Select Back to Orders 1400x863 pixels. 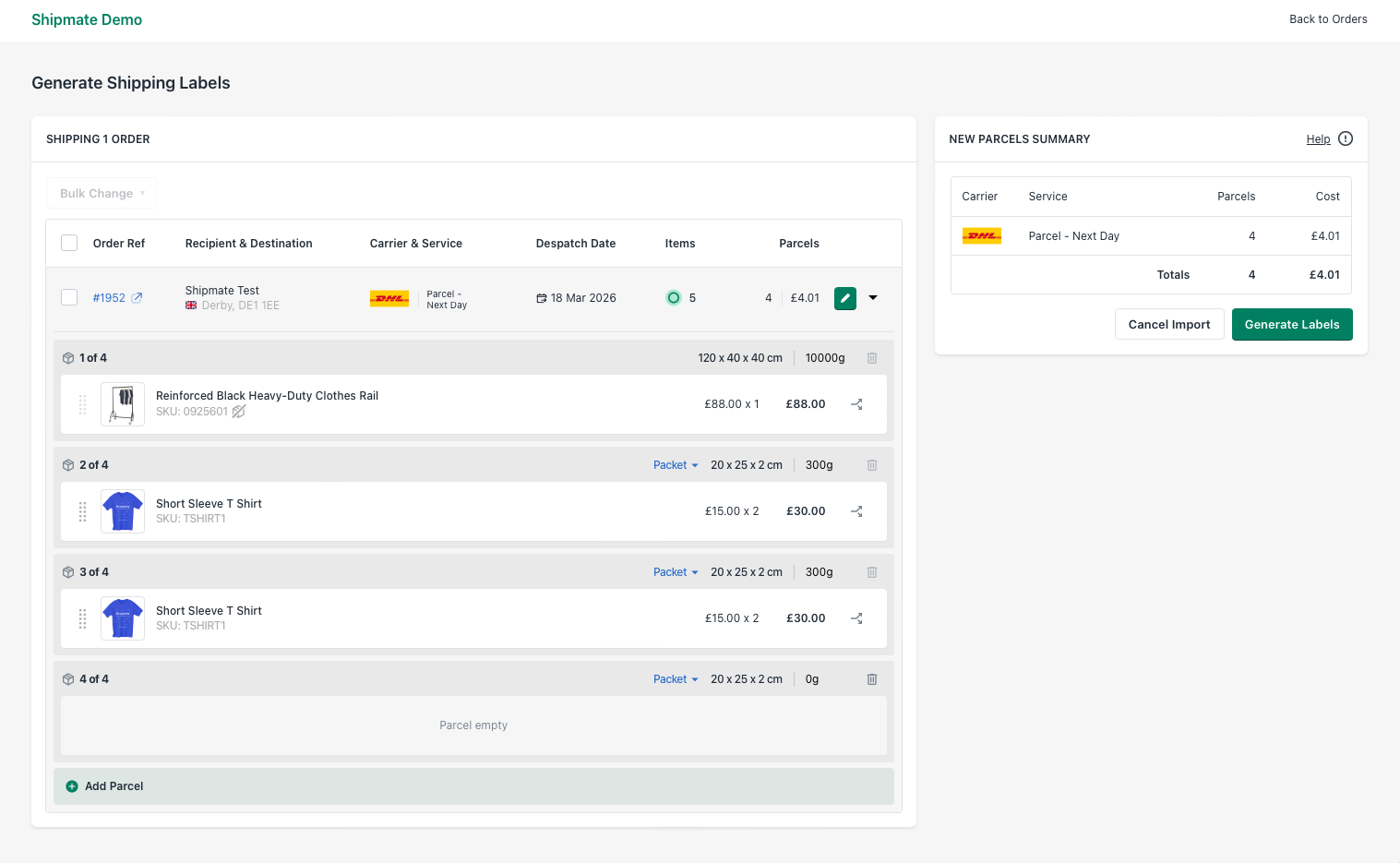[1328, 18]
